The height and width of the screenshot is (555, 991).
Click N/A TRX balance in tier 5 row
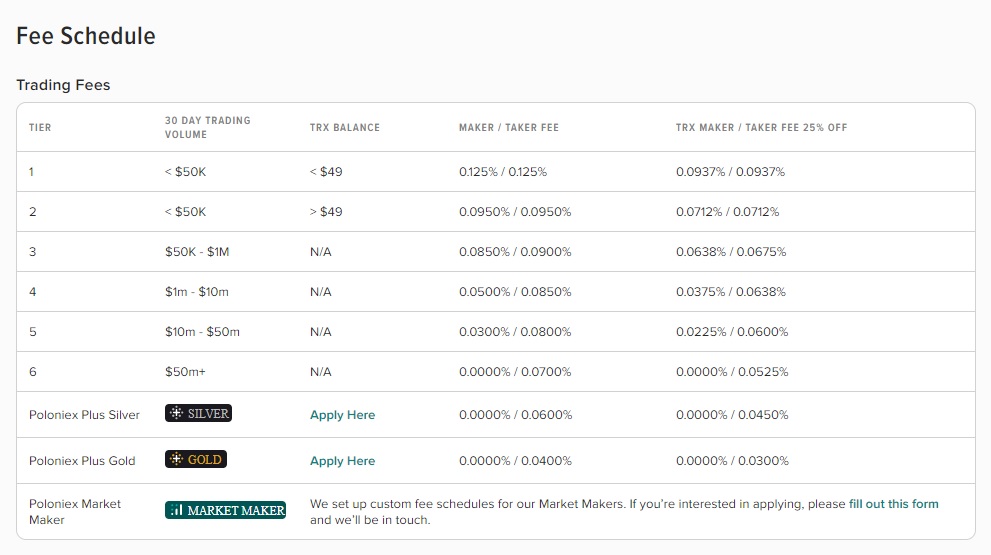[x=320, y=332]
